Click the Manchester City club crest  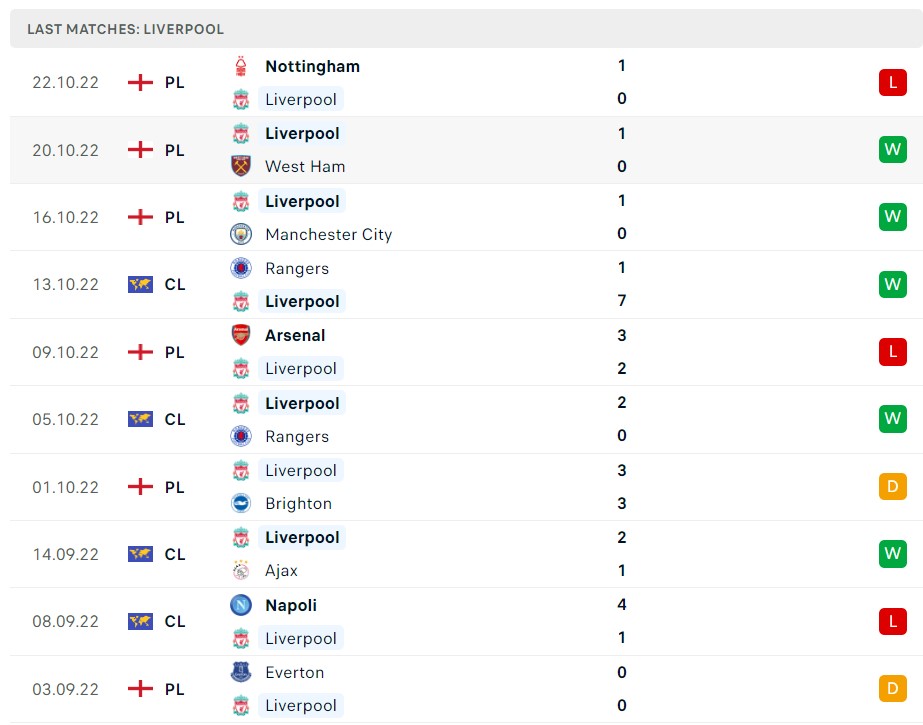241,234
